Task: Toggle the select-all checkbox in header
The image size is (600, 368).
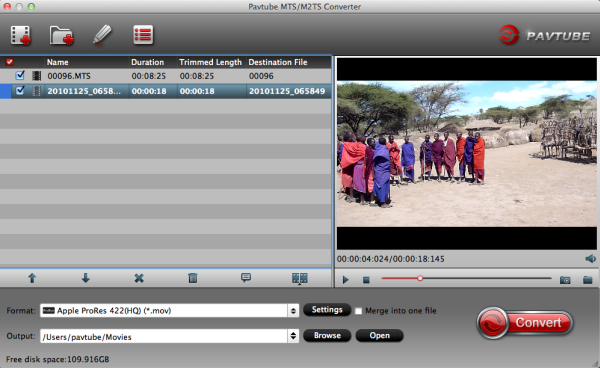Action: coord(9,62)
